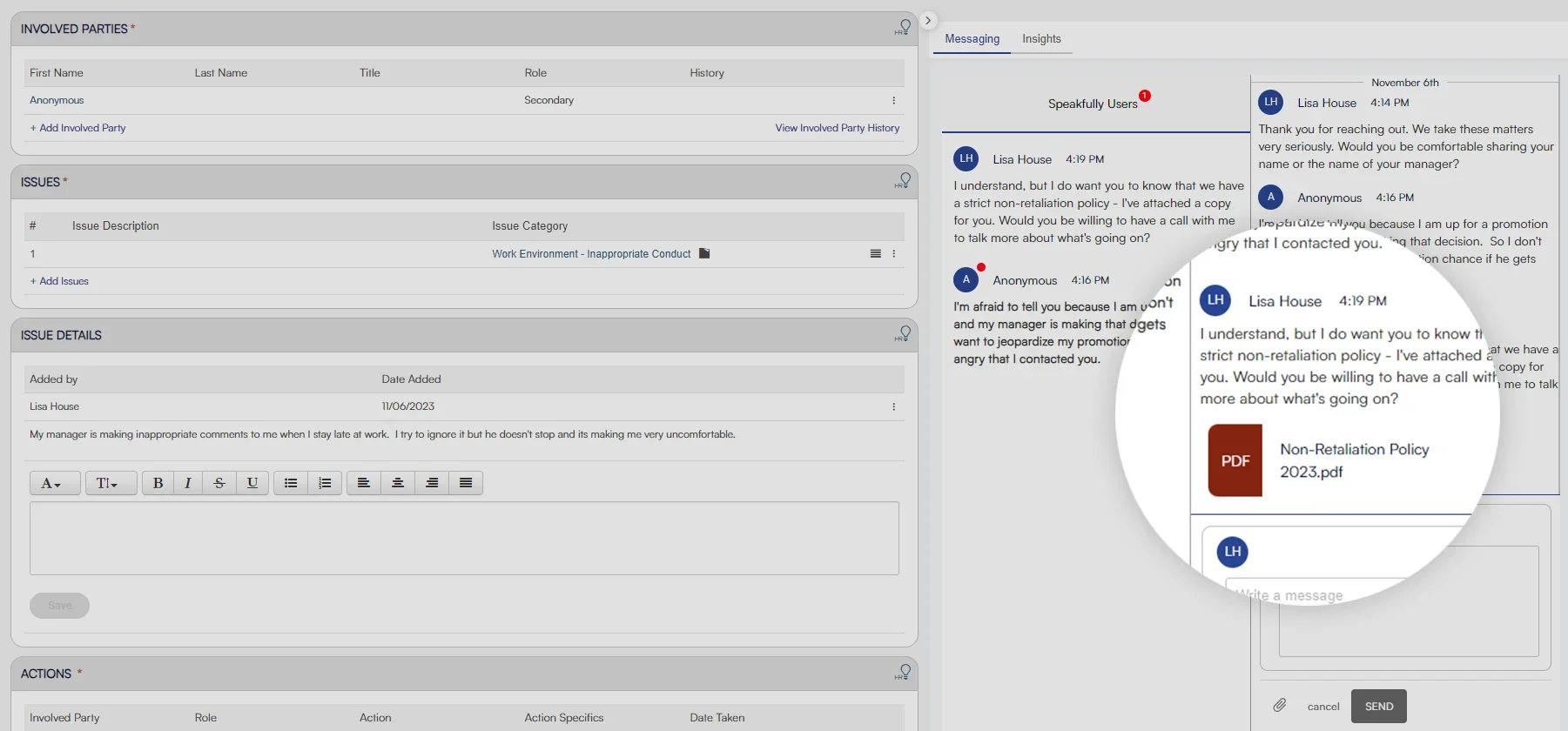Image resolution: width=1568 pixels, height=731 pixels.
Task: Click the Action Specifics column header
Action: [x=563, y=718]
